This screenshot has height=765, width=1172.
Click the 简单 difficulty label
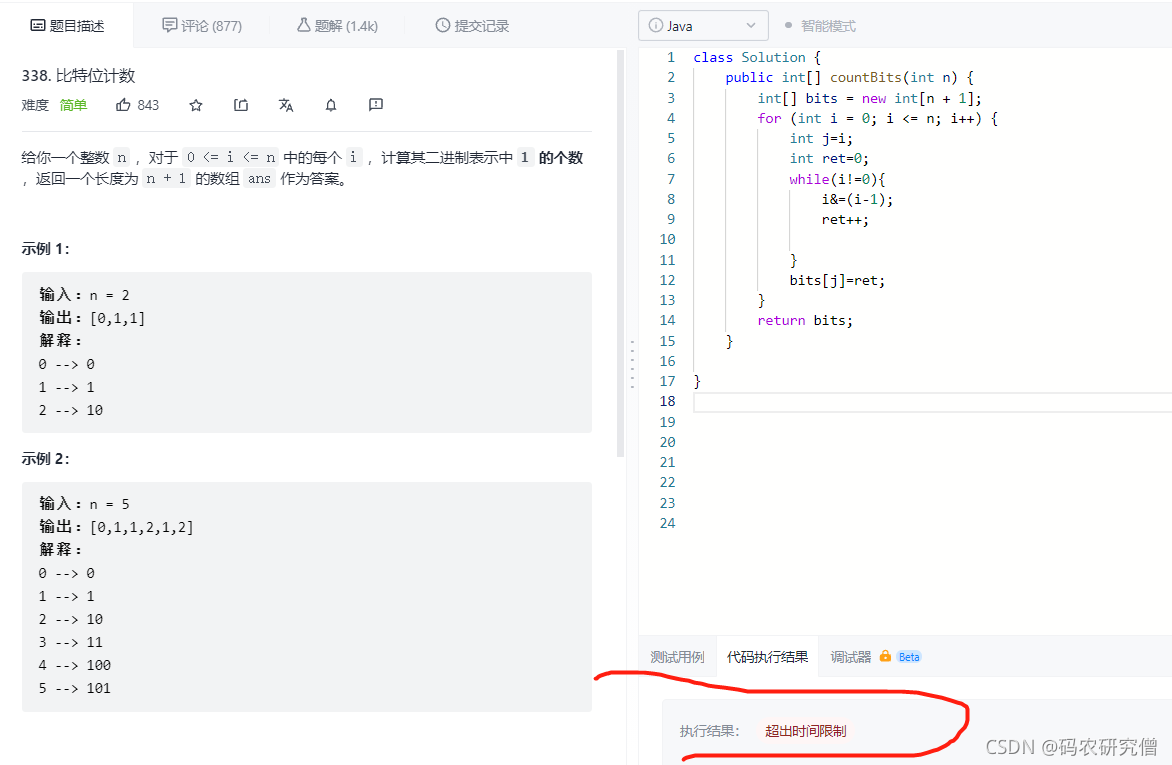[73, 105]
